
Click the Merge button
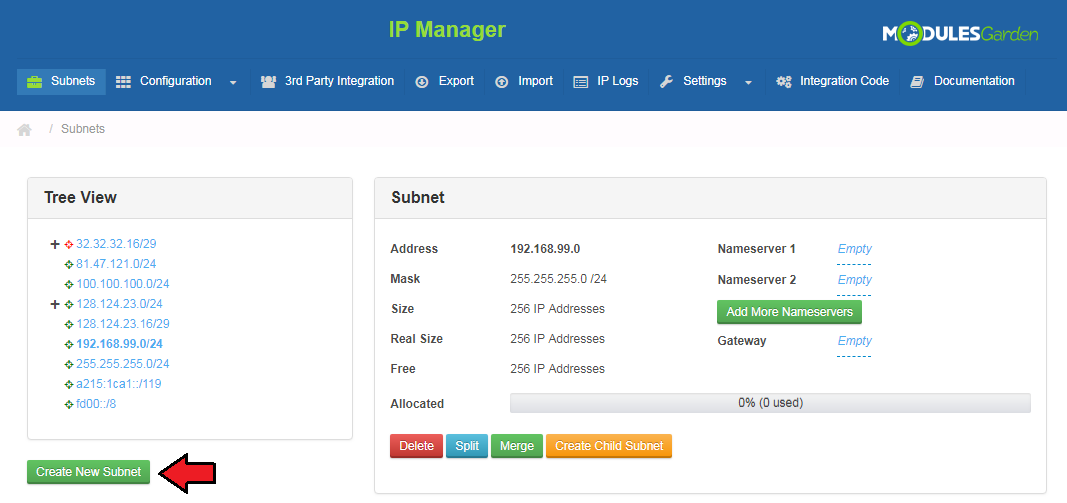coord(517,447)
